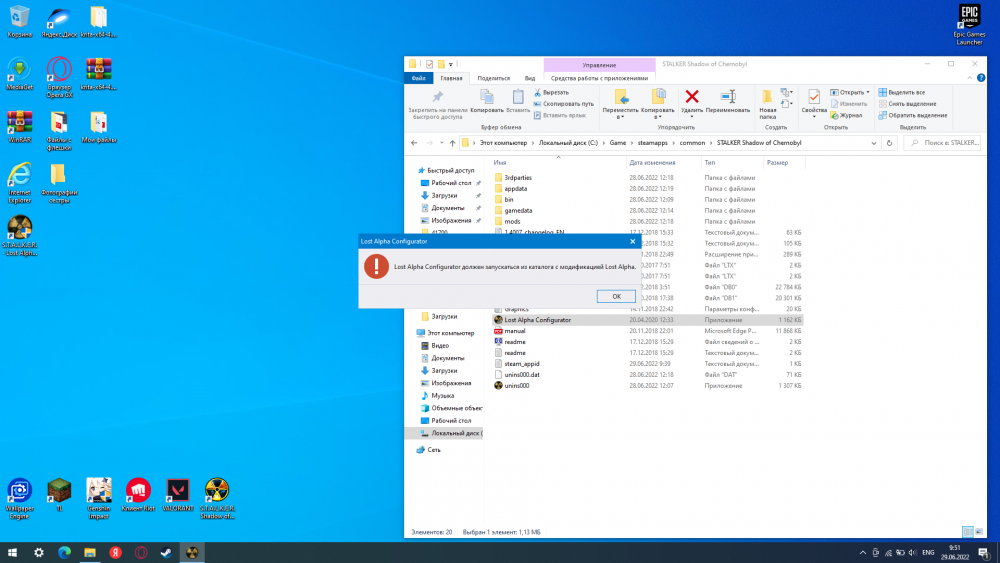This screenshot has width=1000, height=563.
Task: Expand the Move to dropdown in the ribbon
Action: pyautogui.click(x=620, y=115)
